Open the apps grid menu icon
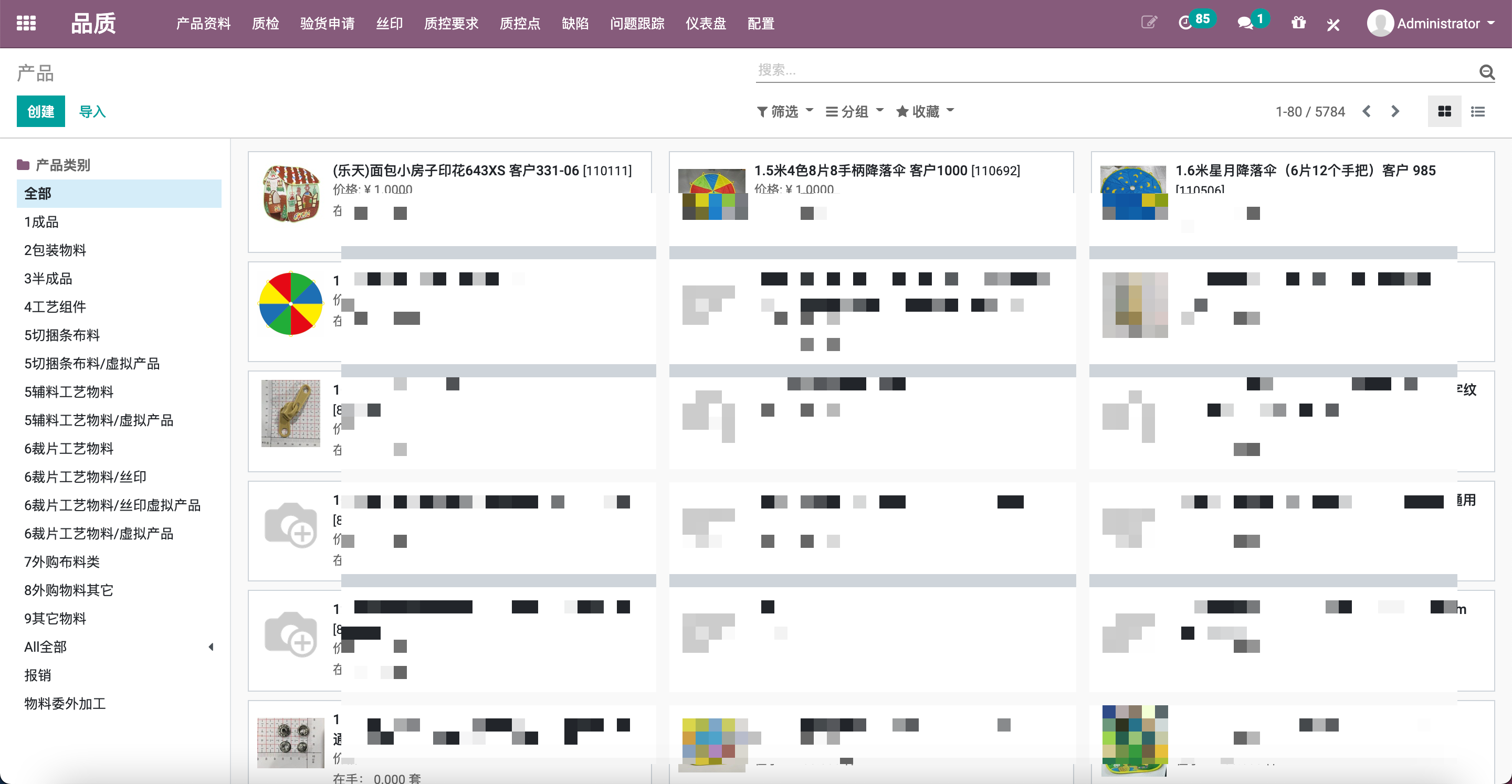The image size is (1512, 784). coord(26,24)
